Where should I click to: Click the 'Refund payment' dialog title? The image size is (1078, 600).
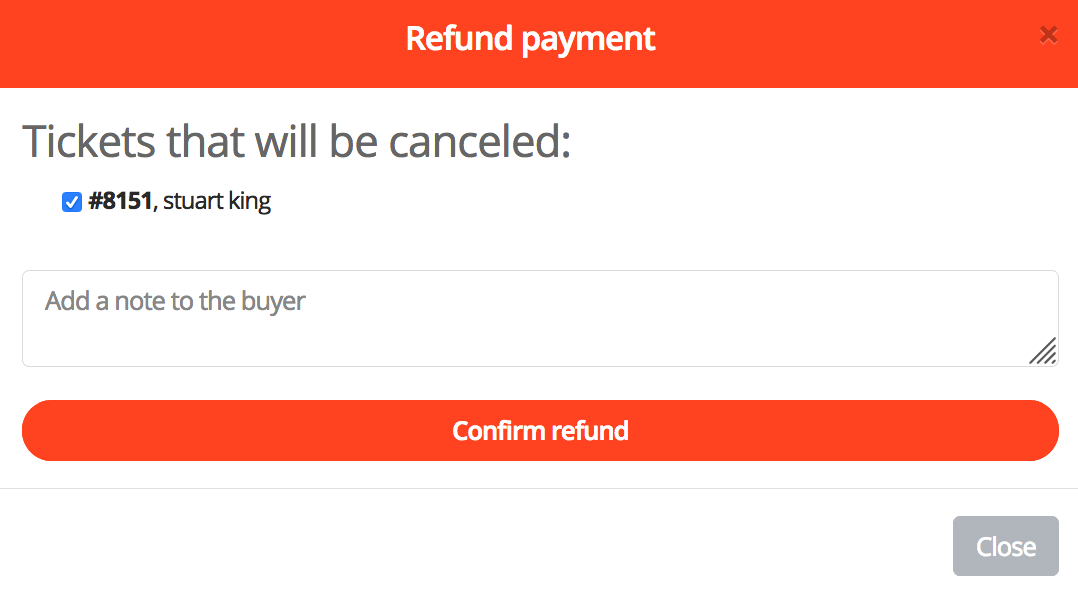[530, 39]
